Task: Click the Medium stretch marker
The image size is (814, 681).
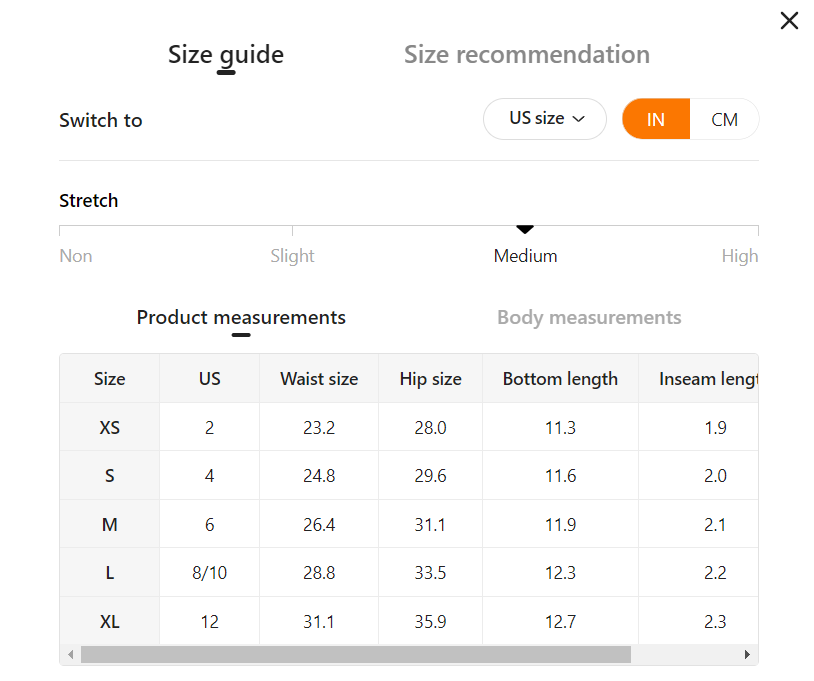Action: [525, 229]
